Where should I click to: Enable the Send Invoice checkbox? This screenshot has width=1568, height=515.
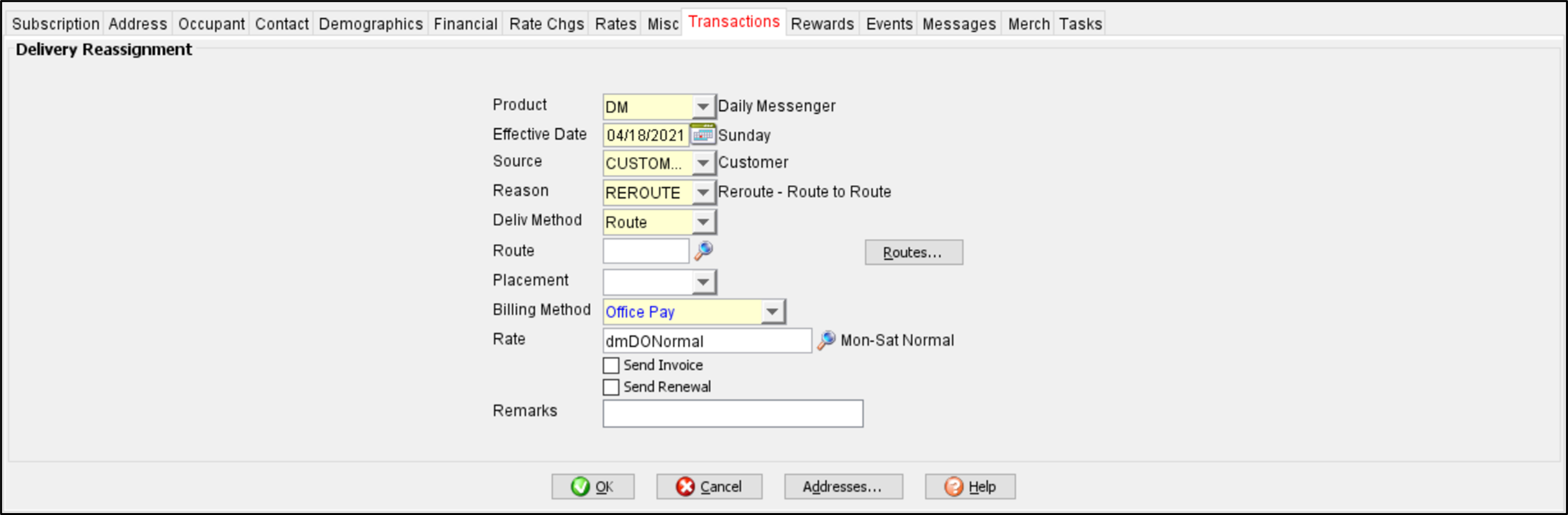point(611,365)
